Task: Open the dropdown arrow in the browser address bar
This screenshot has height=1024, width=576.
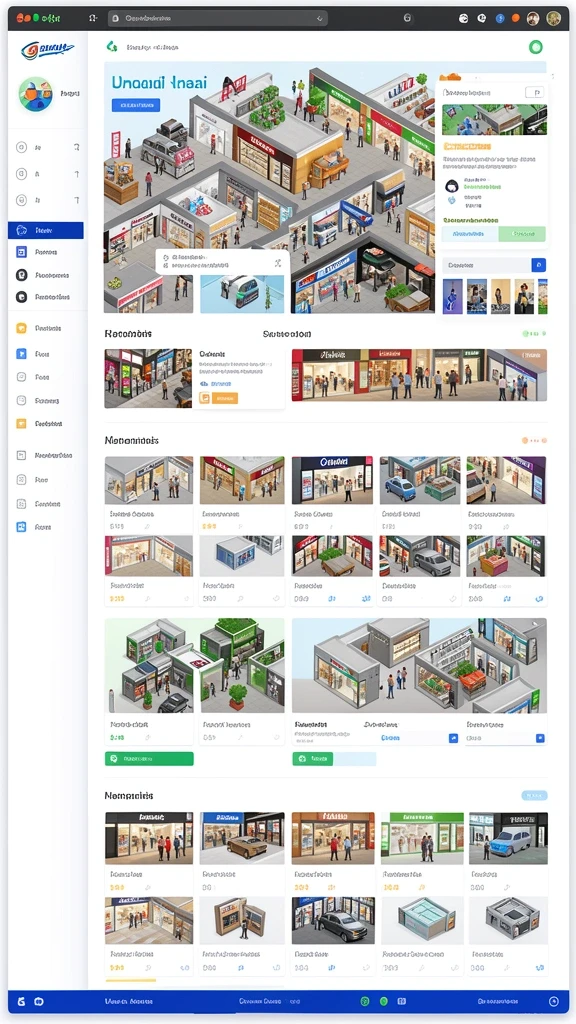Action: 320,19
